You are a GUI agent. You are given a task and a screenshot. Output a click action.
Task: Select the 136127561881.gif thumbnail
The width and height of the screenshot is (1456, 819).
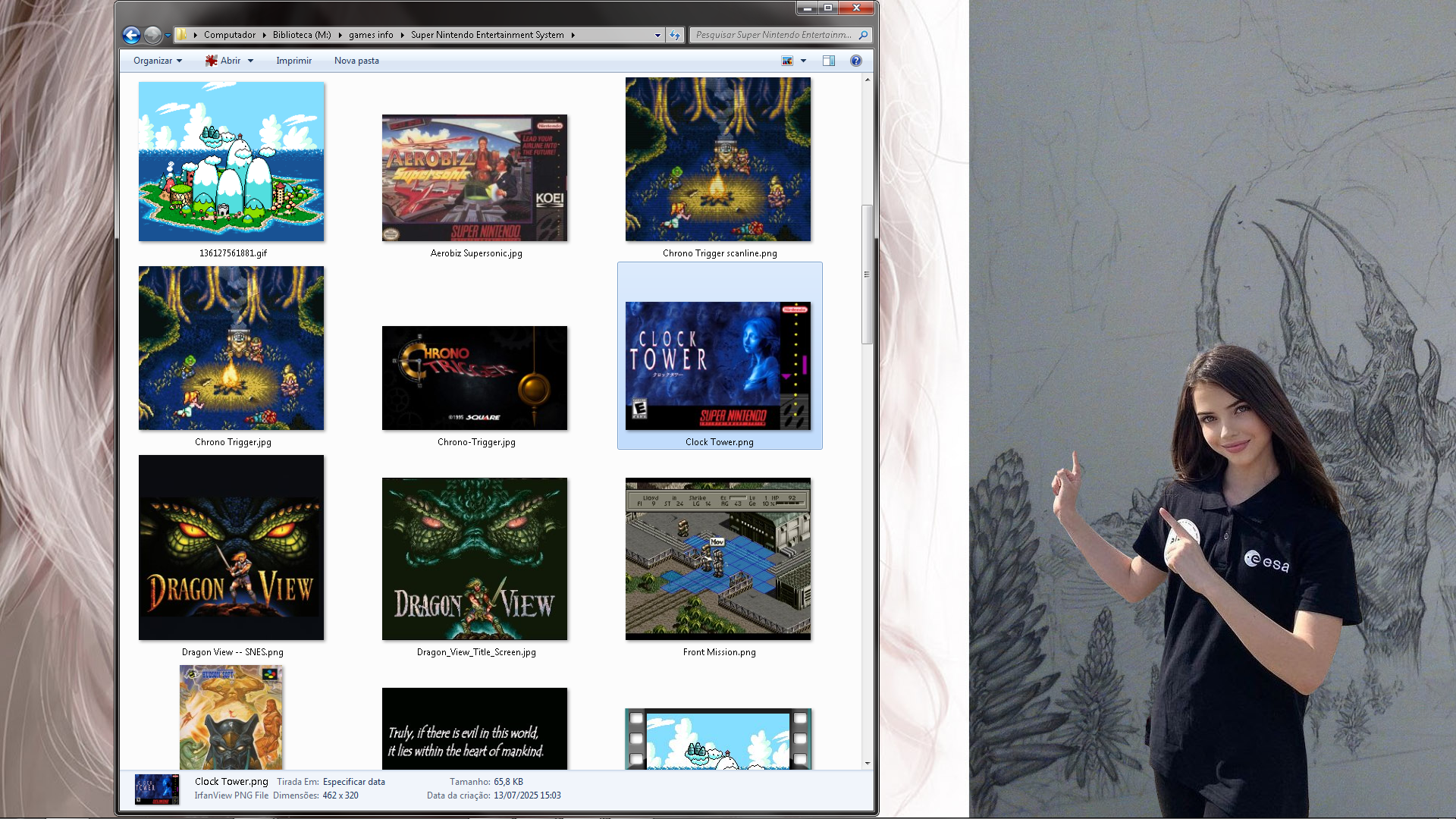point(231,162)
